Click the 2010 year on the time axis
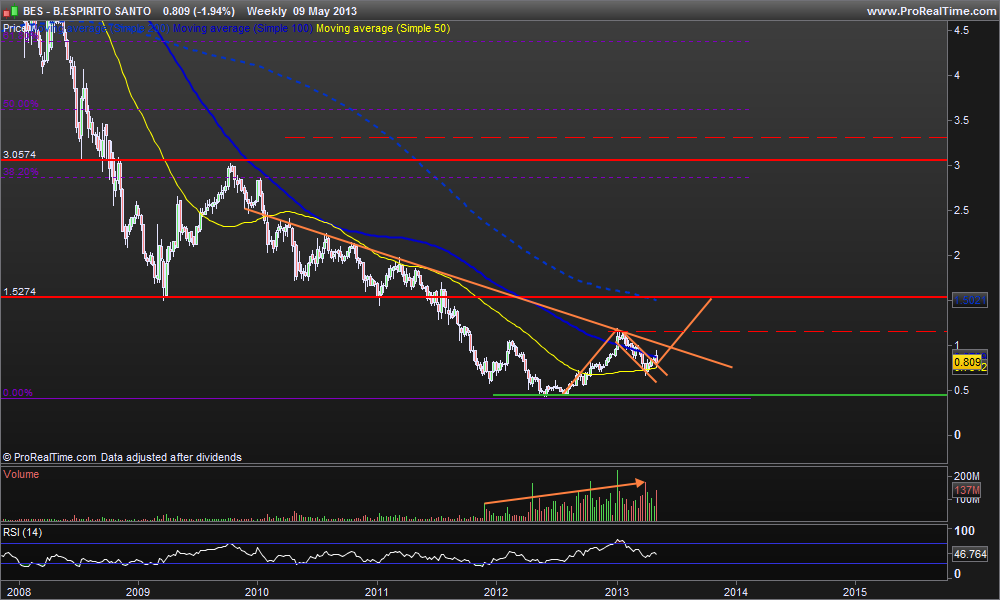The image size is (1000, 600). [x=257, y=592]
